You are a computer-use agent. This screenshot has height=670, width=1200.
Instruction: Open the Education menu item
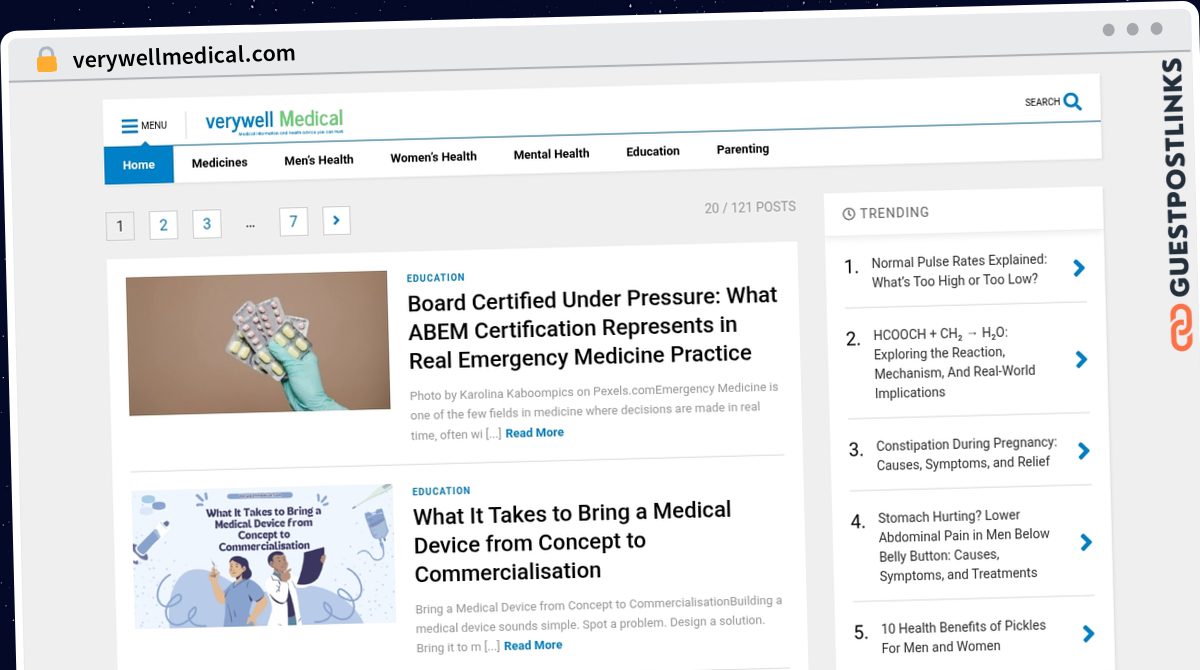653,151
